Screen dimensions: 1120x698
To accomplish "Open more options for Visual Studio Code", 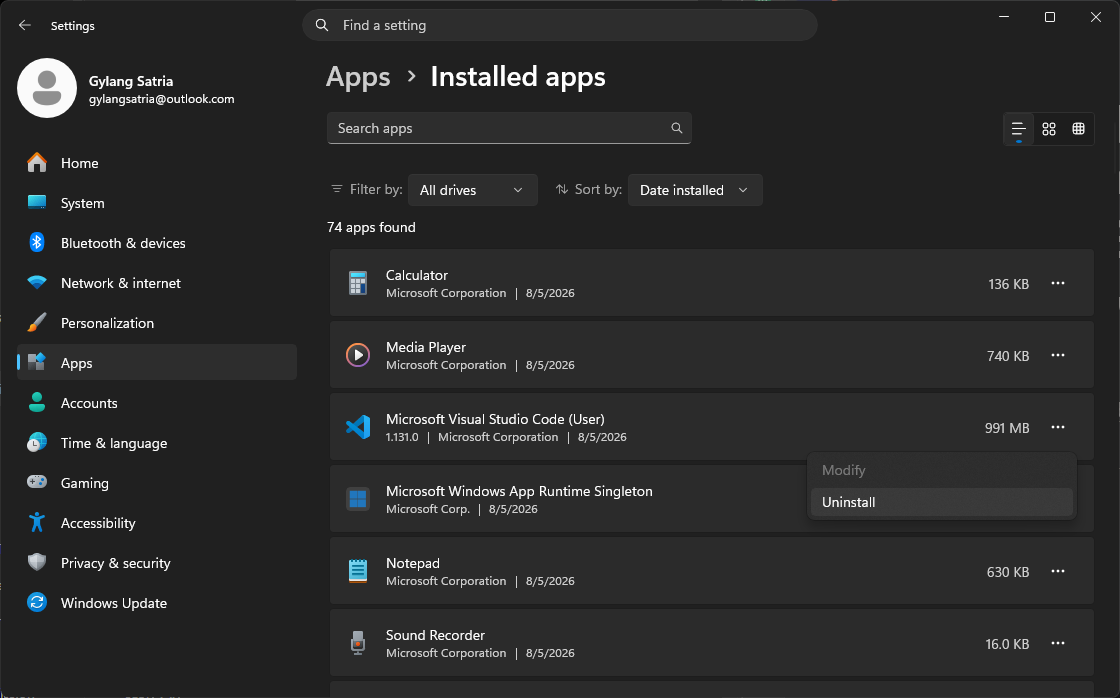I will (x=1058, y=427).
